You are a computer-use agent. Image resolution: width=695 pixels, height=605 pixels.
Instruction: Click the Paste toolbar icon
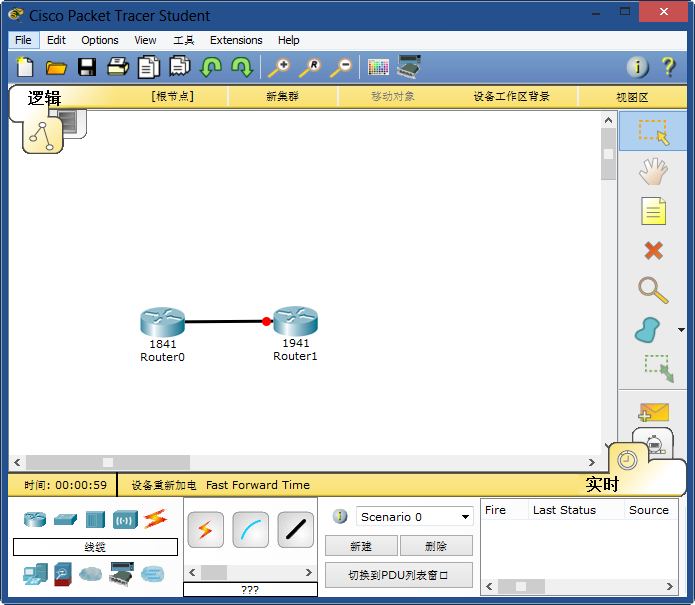click(x=180, y=66)
